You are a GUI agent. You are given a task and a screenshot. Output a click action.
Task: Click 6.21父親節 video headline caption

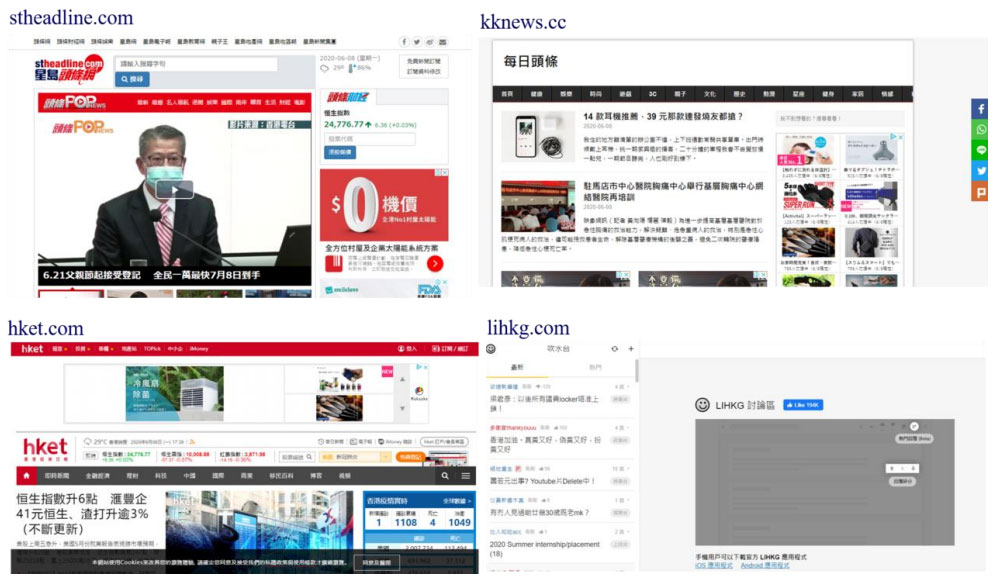pos(151,275)
